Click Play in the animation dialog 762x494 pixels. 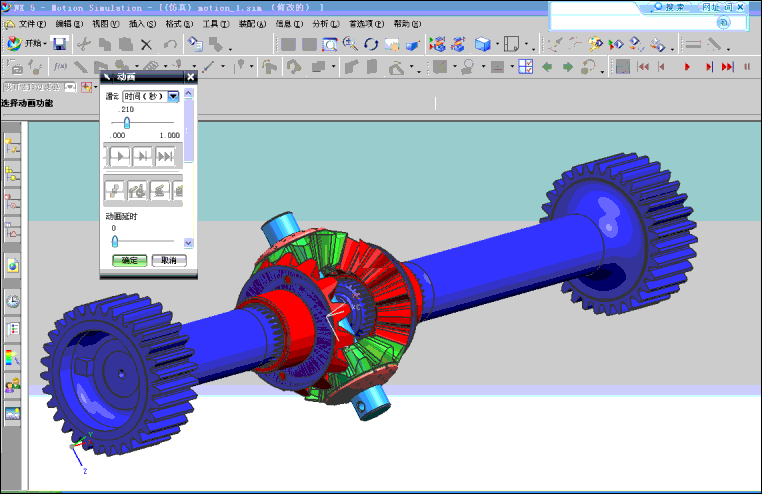click(x=119, y=156)
